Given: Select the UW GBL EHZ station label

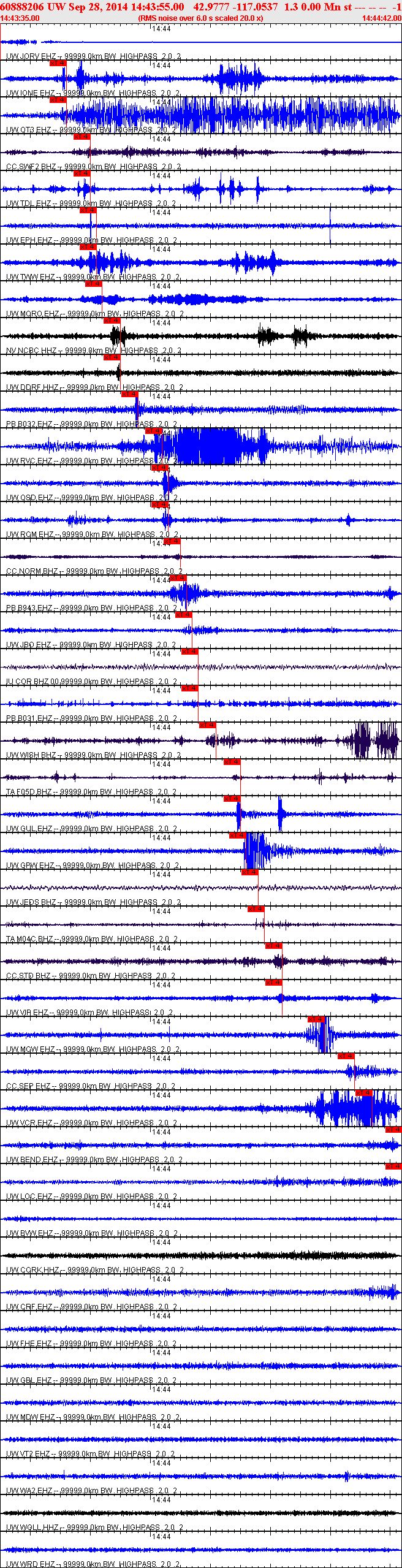Looking at the screenshot, I should point(92,1380).
